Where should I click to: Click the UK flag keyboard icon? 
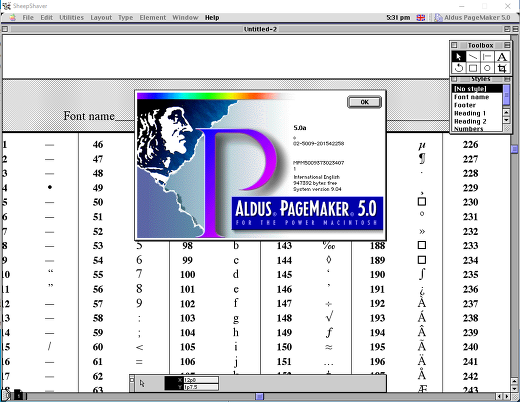click(x=421, y=18)
